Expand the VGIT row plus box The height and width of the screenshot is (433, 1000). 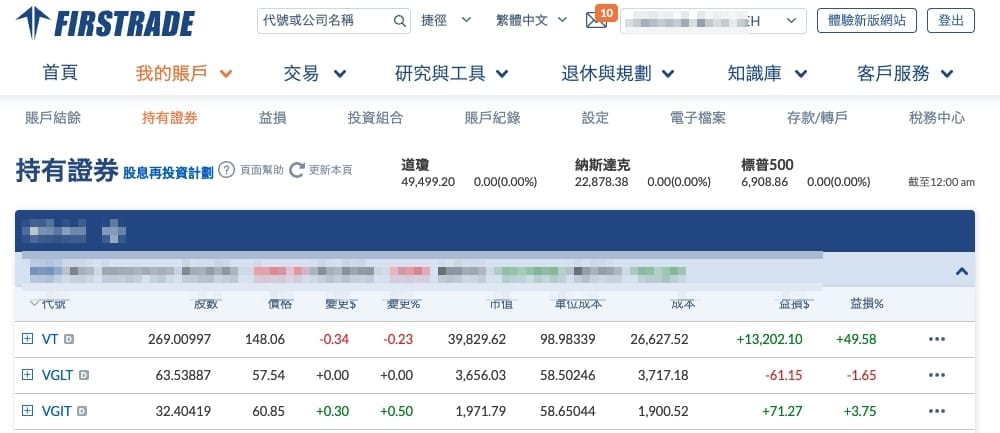[x=27, y=411]
